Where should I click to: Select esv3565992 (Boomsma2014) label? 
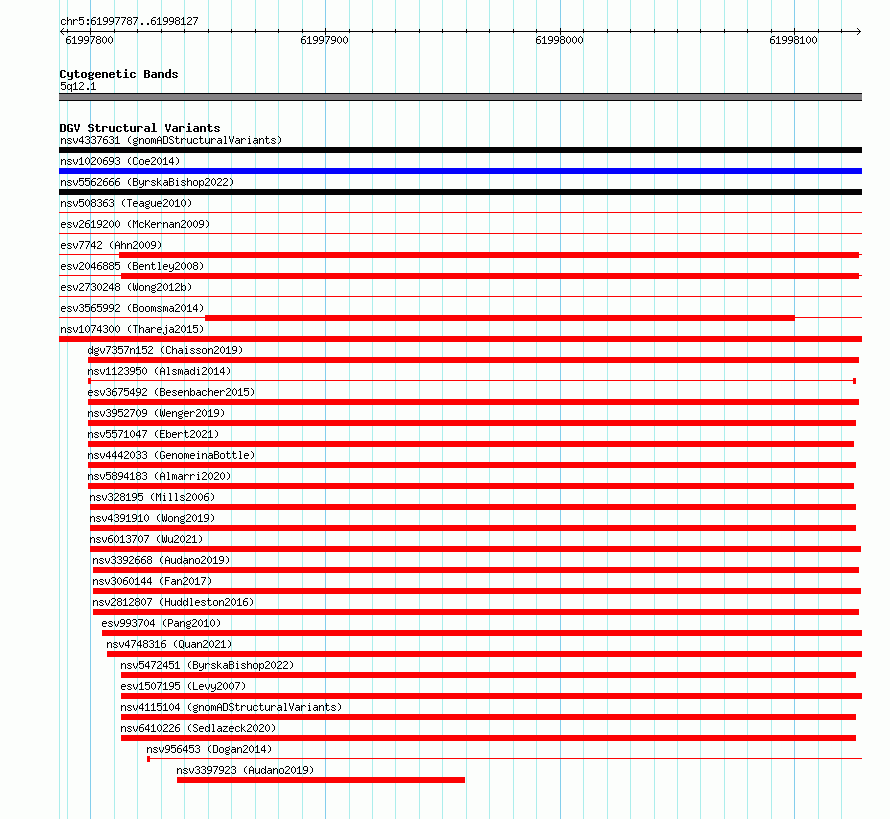pos(132,308)
